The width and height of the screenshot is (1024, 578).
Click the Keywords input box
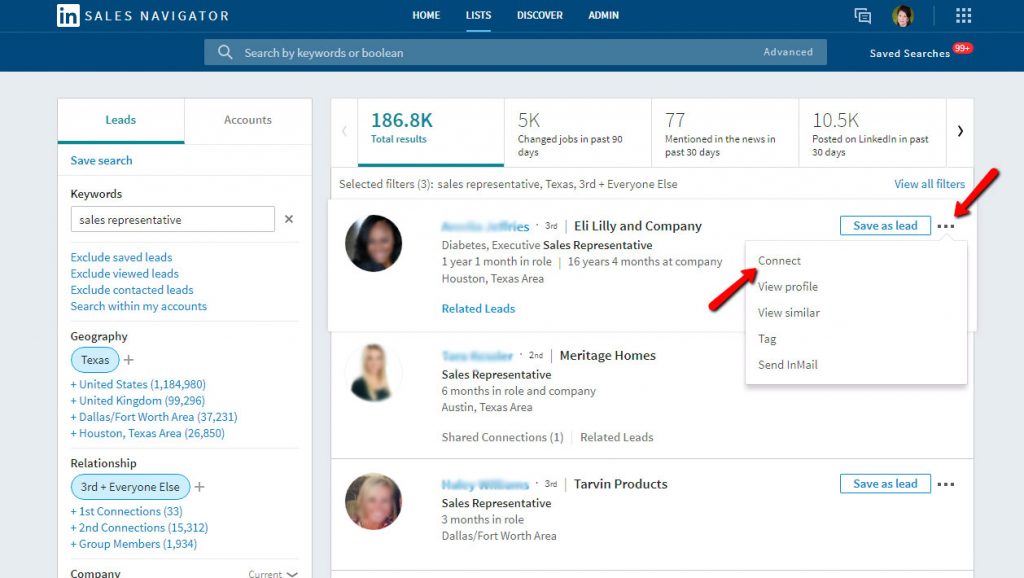point(172,219)
